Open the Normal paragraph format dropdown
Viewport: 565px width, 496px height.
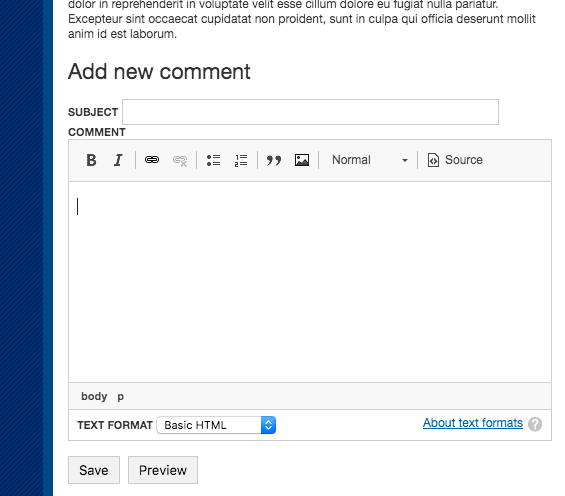tap(368, 160)
